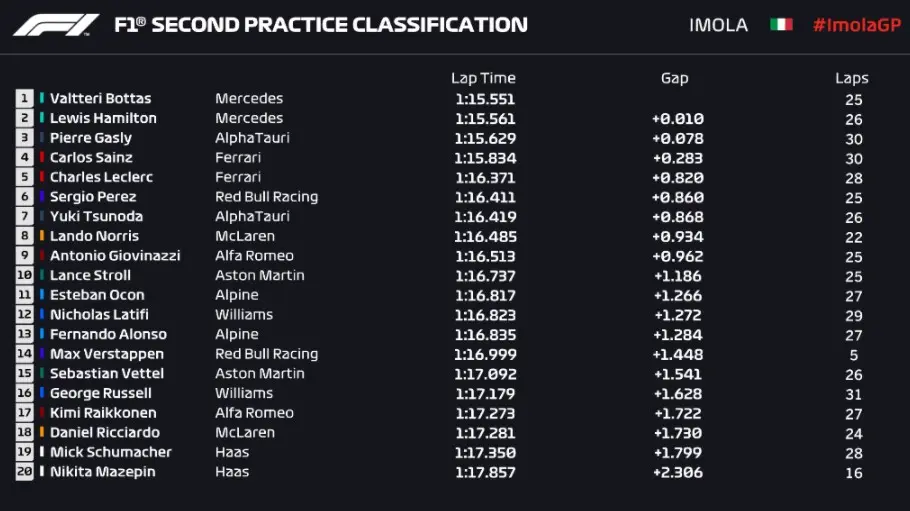
Task: Click driver name Valtteri Bottas
Action: pos(100,98)
